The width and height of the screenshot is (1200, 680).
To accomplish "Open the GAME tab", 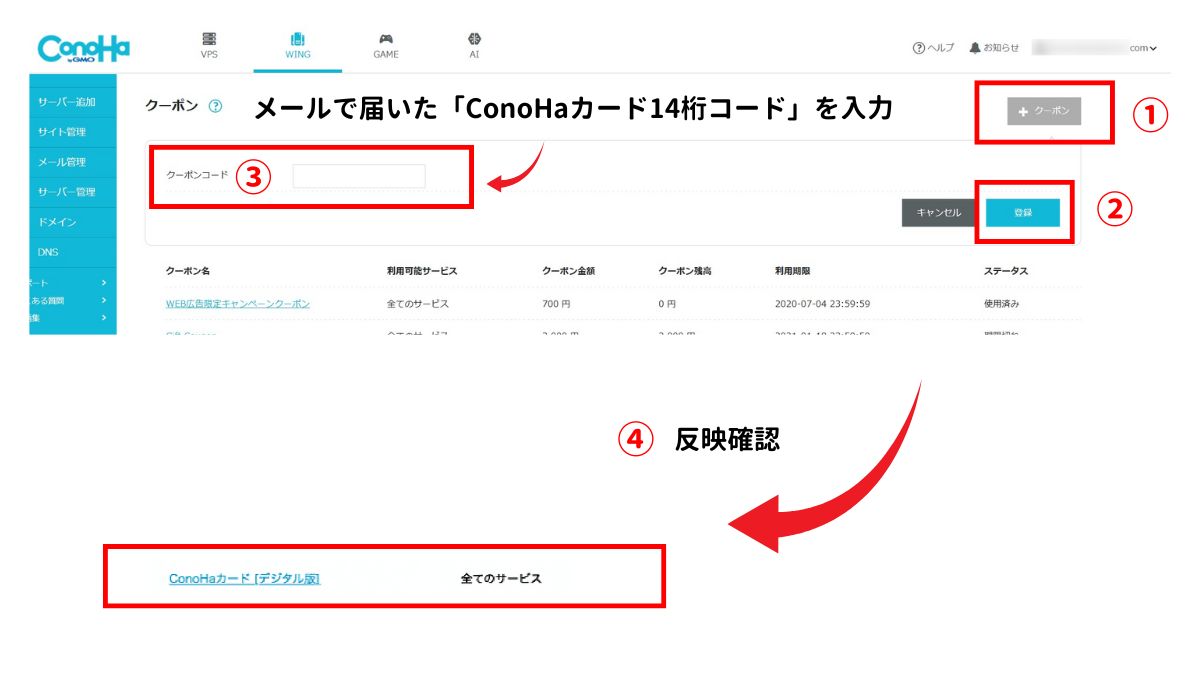I will [386, 46].
